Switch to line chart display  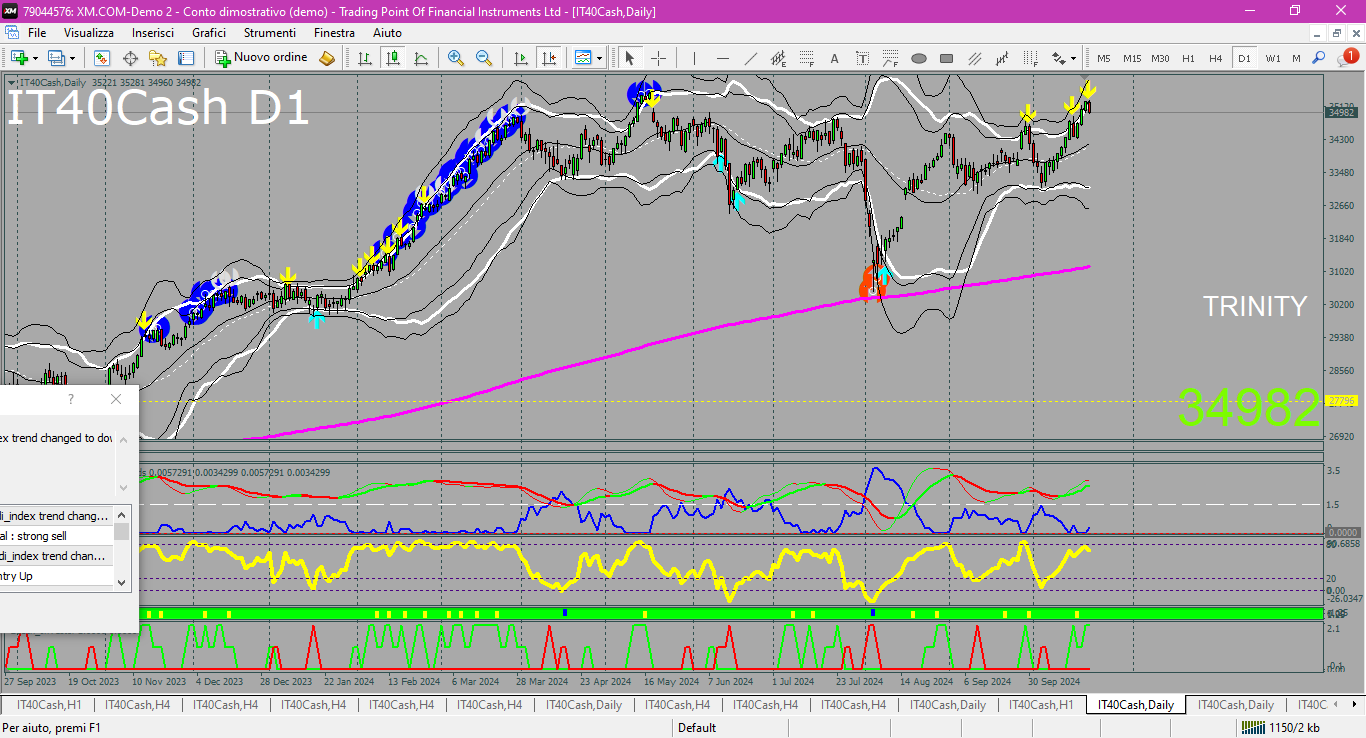tap(421, 58)
